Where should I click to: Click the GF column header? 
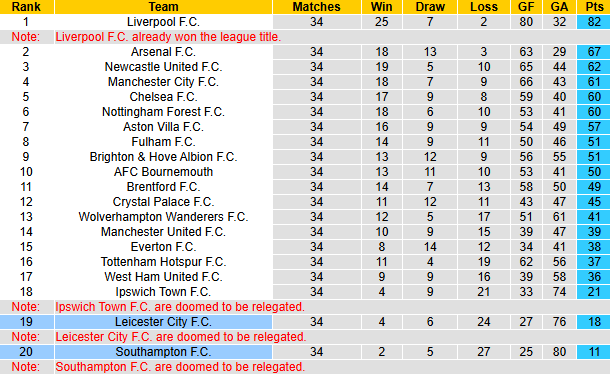(x=526, y=7)
